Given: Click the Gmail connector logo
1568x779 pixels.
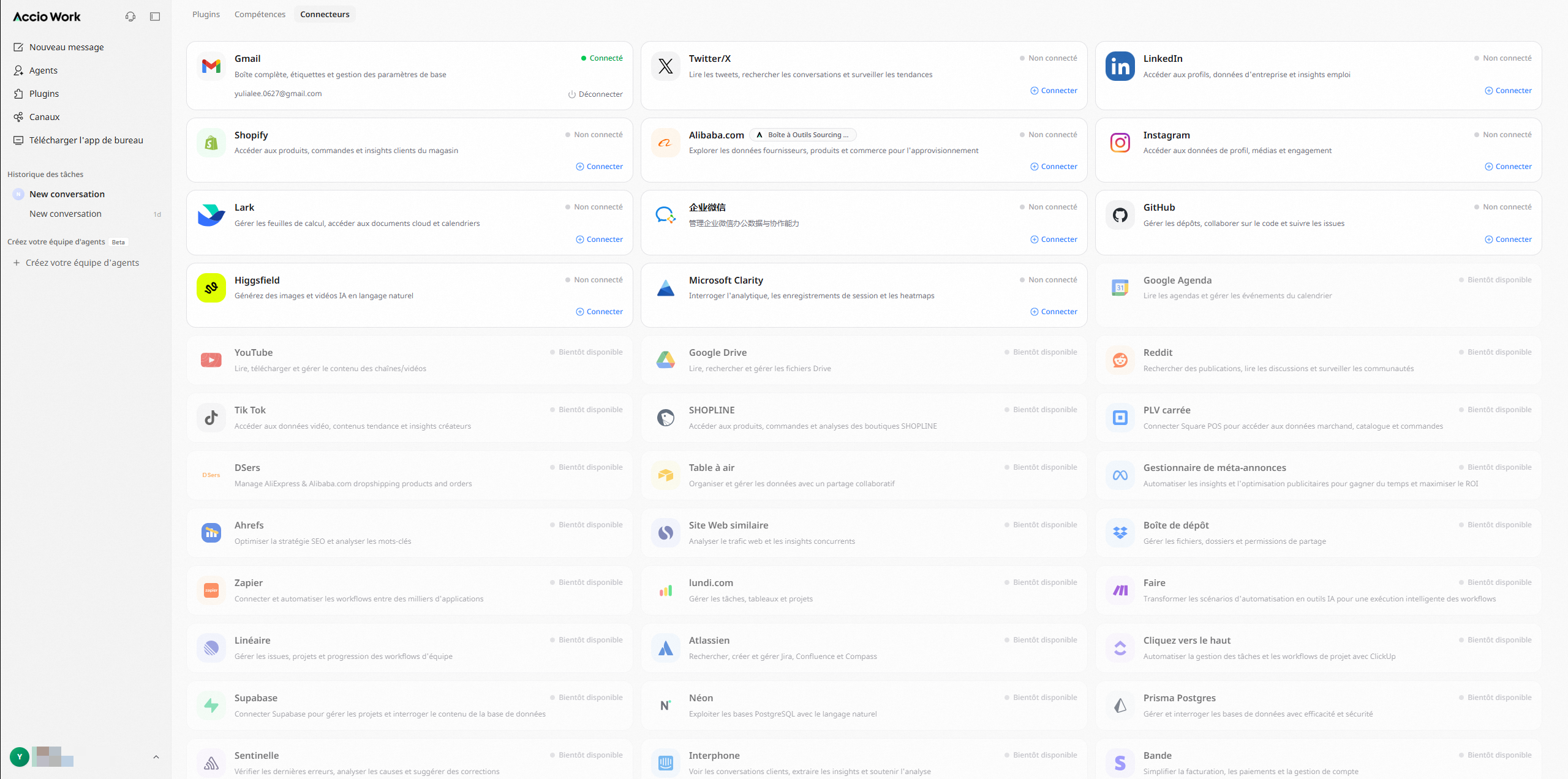Looking at the screenshot, I should click(x=211, y=66).
